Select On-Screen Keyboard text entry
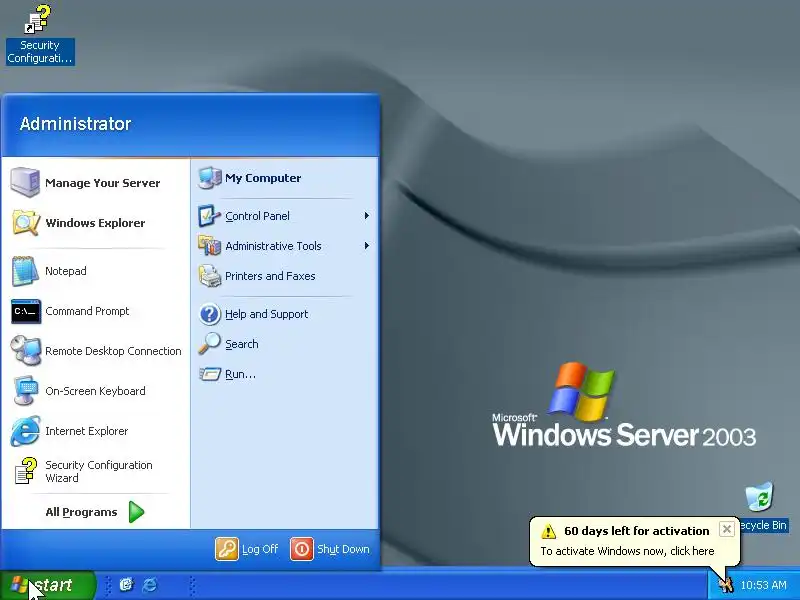This screenshot has height=600, width=800. point(95,391)
